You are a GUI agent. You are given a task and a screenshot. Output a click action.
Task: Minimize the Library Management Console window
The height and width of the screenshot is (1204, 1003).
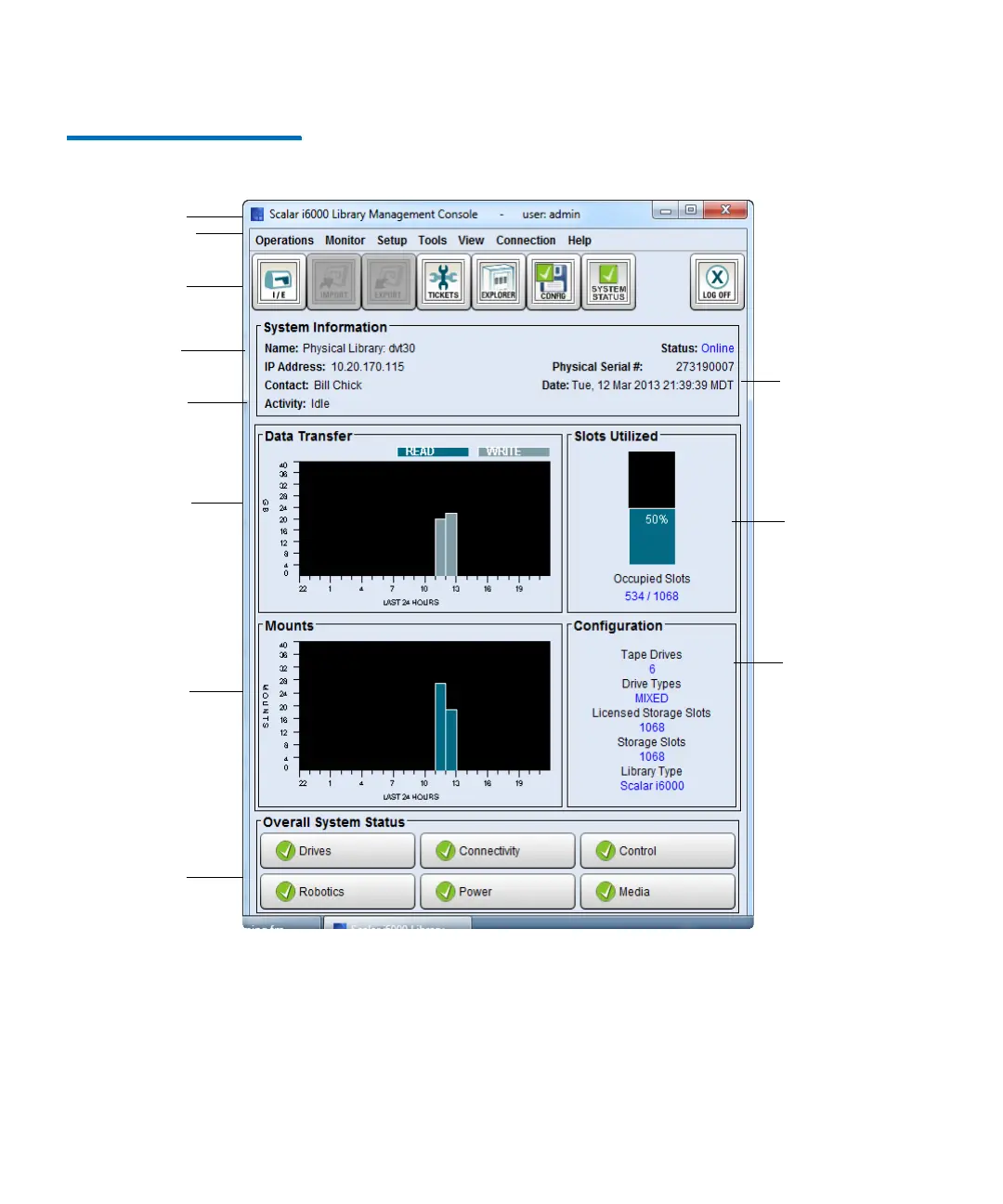point(666,210)
